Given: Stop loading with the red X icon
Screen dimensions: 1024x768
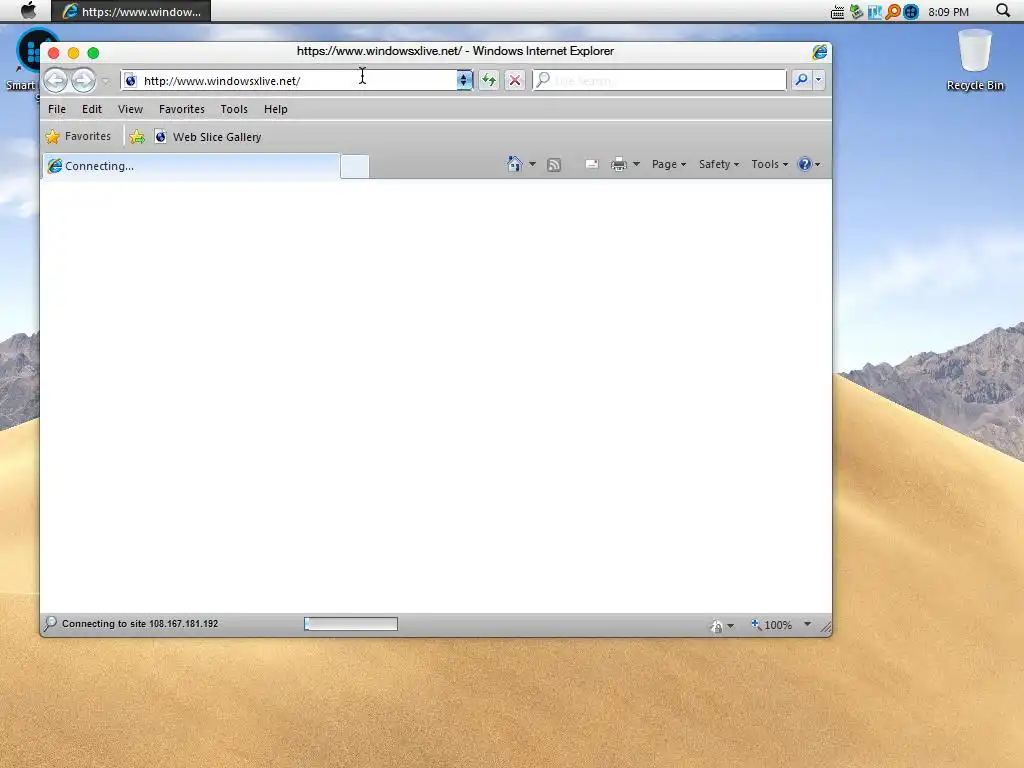Looking at the screenshot, I should click(x=515, y=80).
